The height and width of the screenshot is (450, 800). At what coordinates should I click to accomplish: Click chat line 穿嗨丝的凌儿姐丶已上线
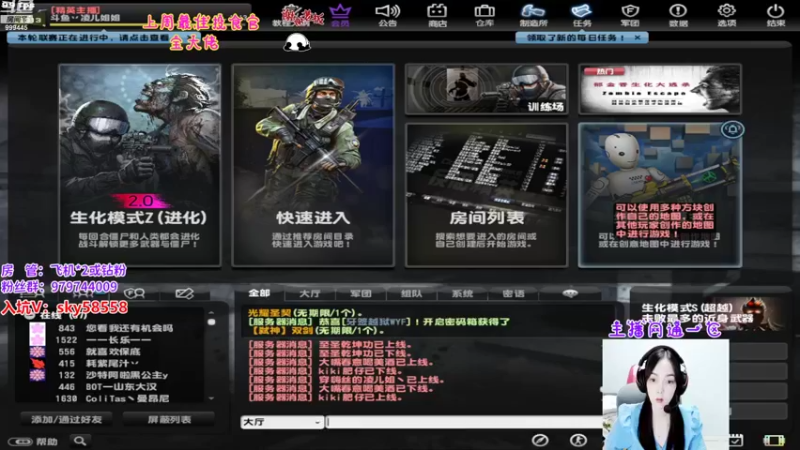[x=346, y=380]
